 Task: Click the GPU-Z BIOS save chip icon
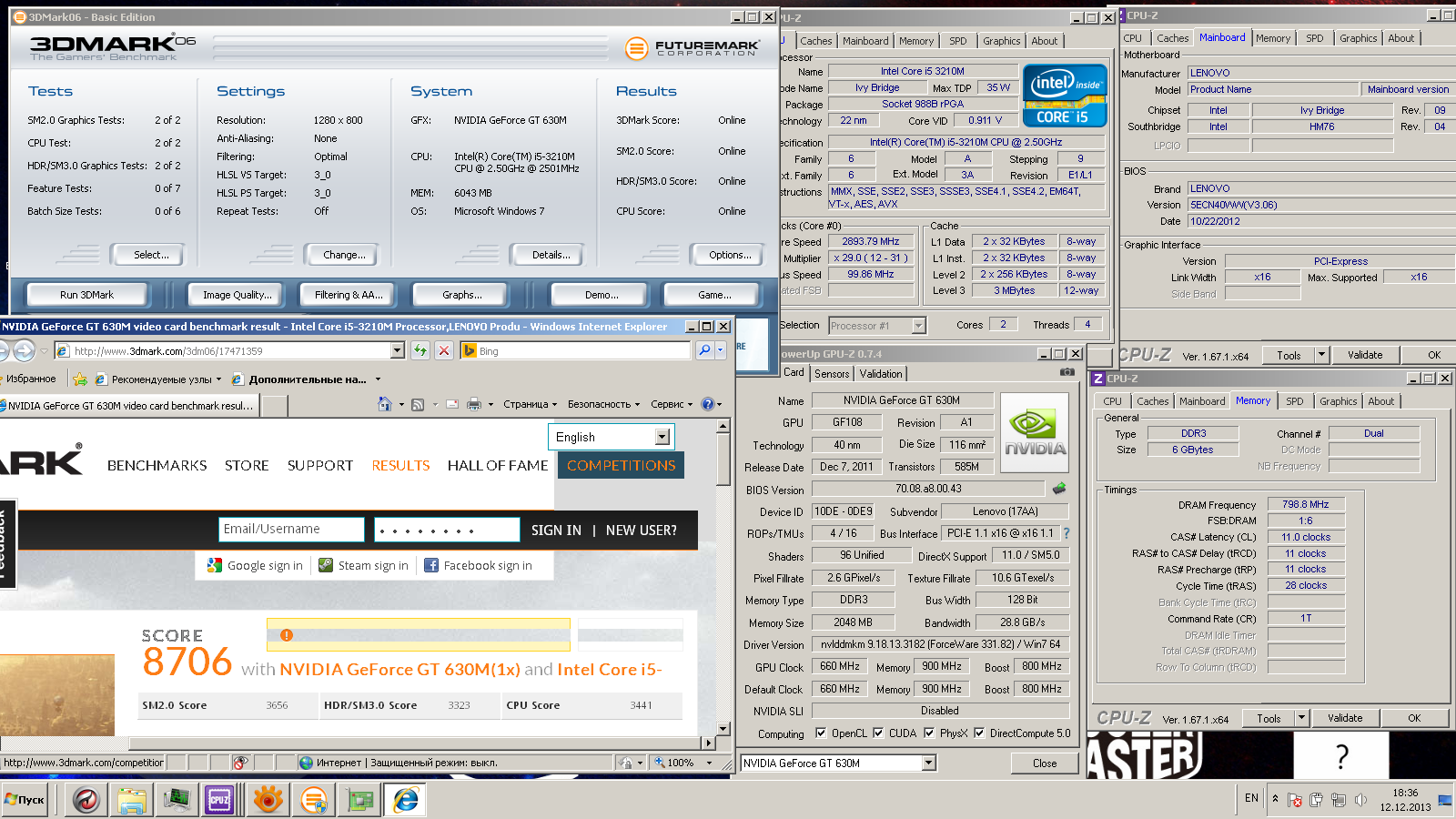tap(1059, 489)
